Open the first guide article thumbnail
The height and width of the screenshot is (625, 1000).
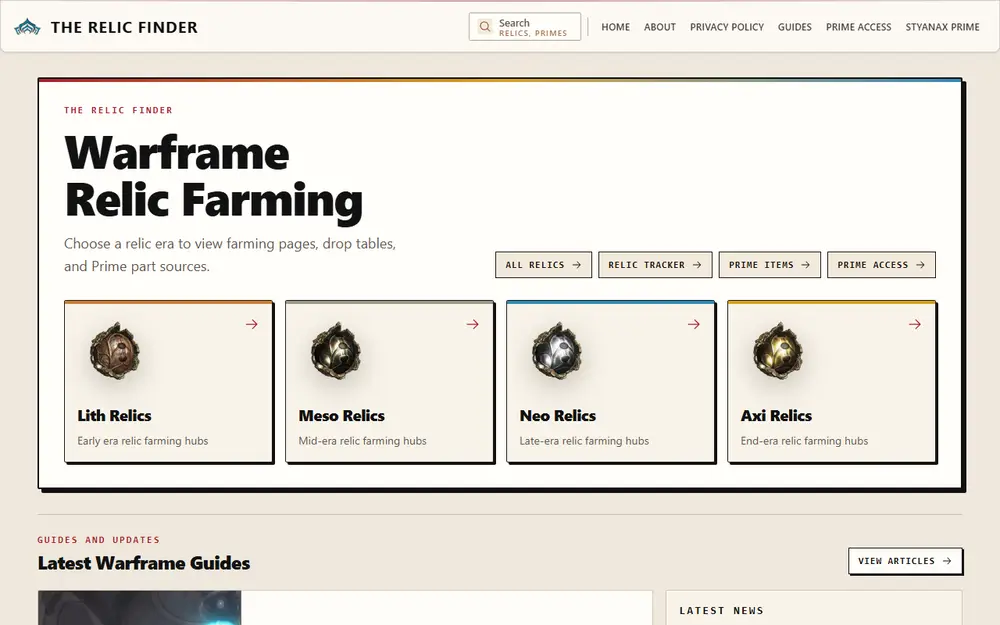pos(140,608)
